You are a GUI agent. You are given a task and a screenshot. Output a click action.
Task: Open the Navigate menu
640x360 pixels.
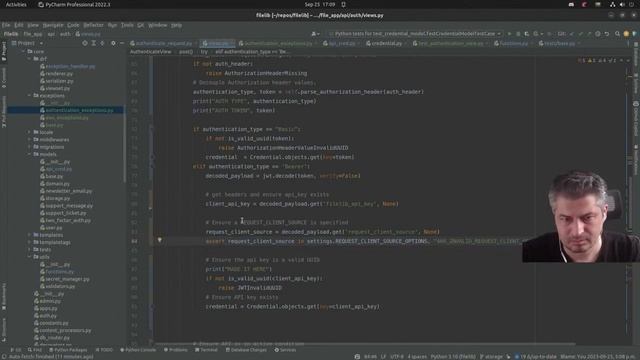pos(53,25)
